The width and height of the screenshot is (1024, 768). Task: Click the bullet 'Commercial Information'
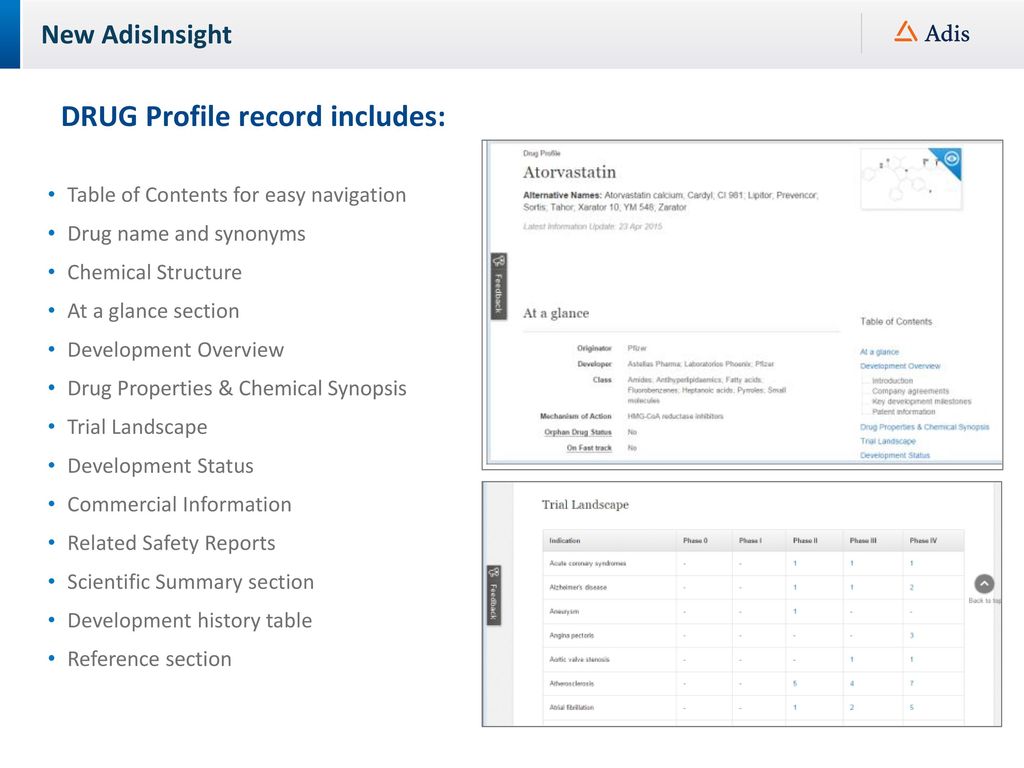click(x=179, y=504)
